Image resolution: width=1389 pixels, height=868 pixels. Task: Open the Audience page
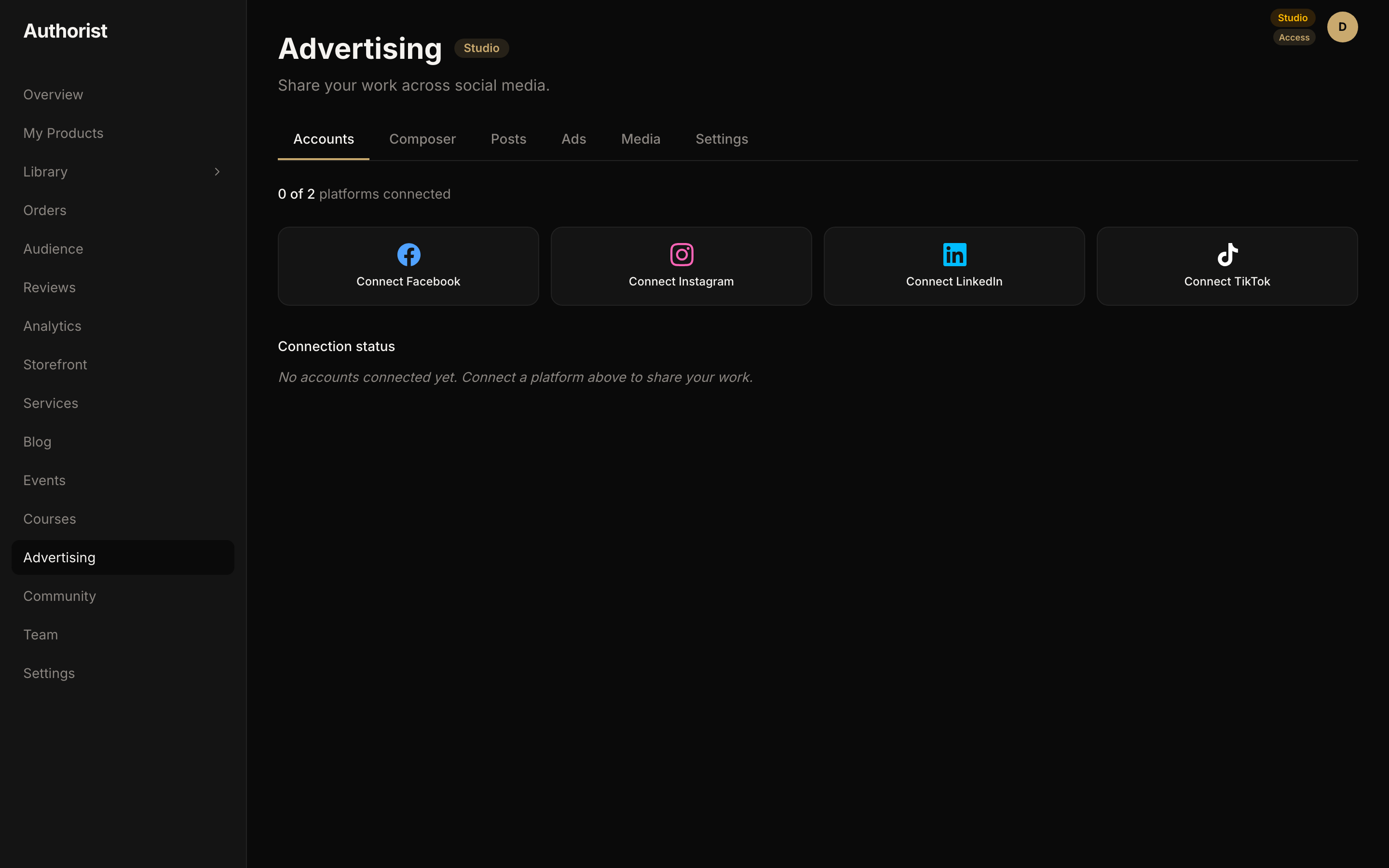(123, 248)
